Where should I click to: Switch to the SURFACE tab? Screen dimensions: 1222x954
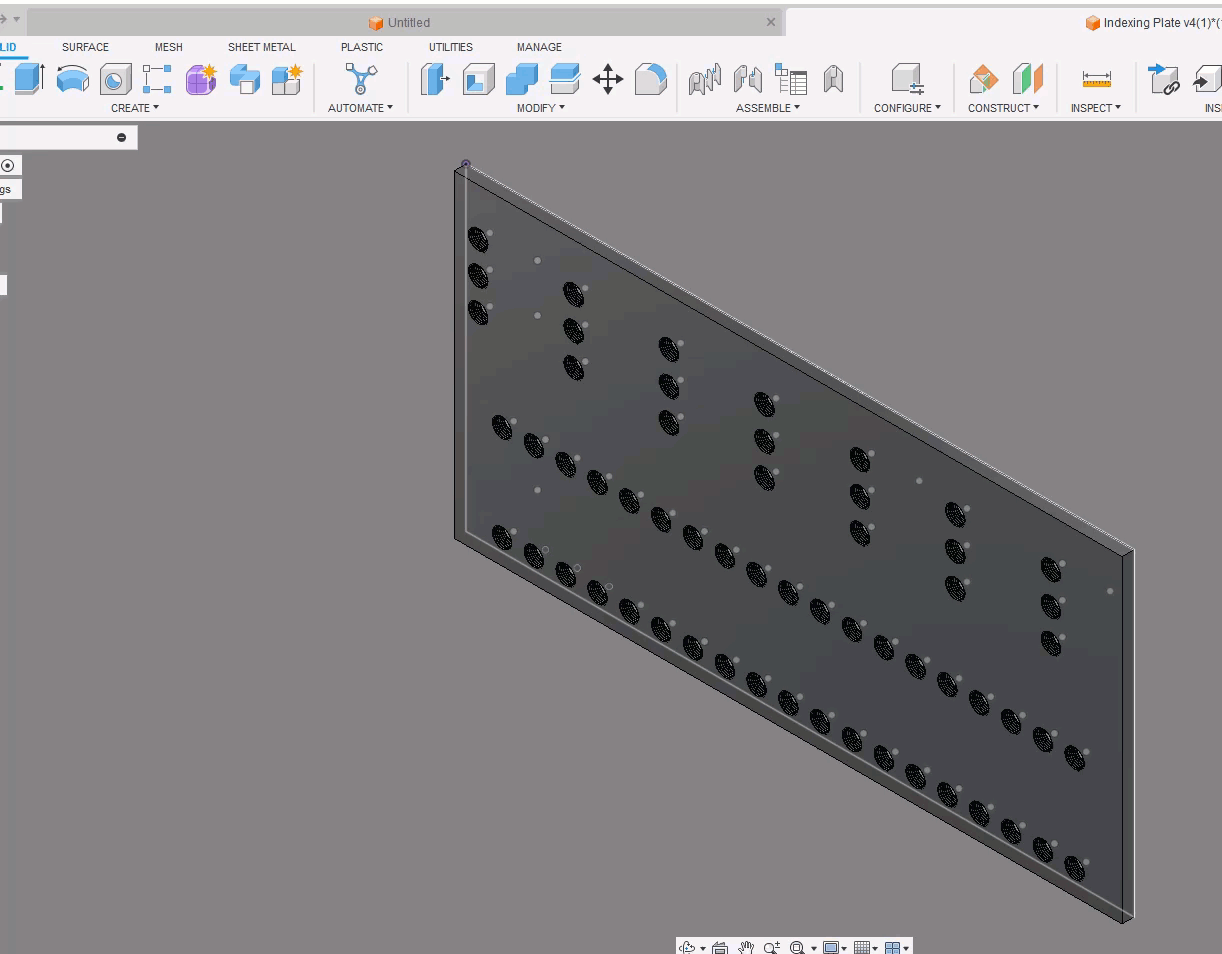click(85, 47)
